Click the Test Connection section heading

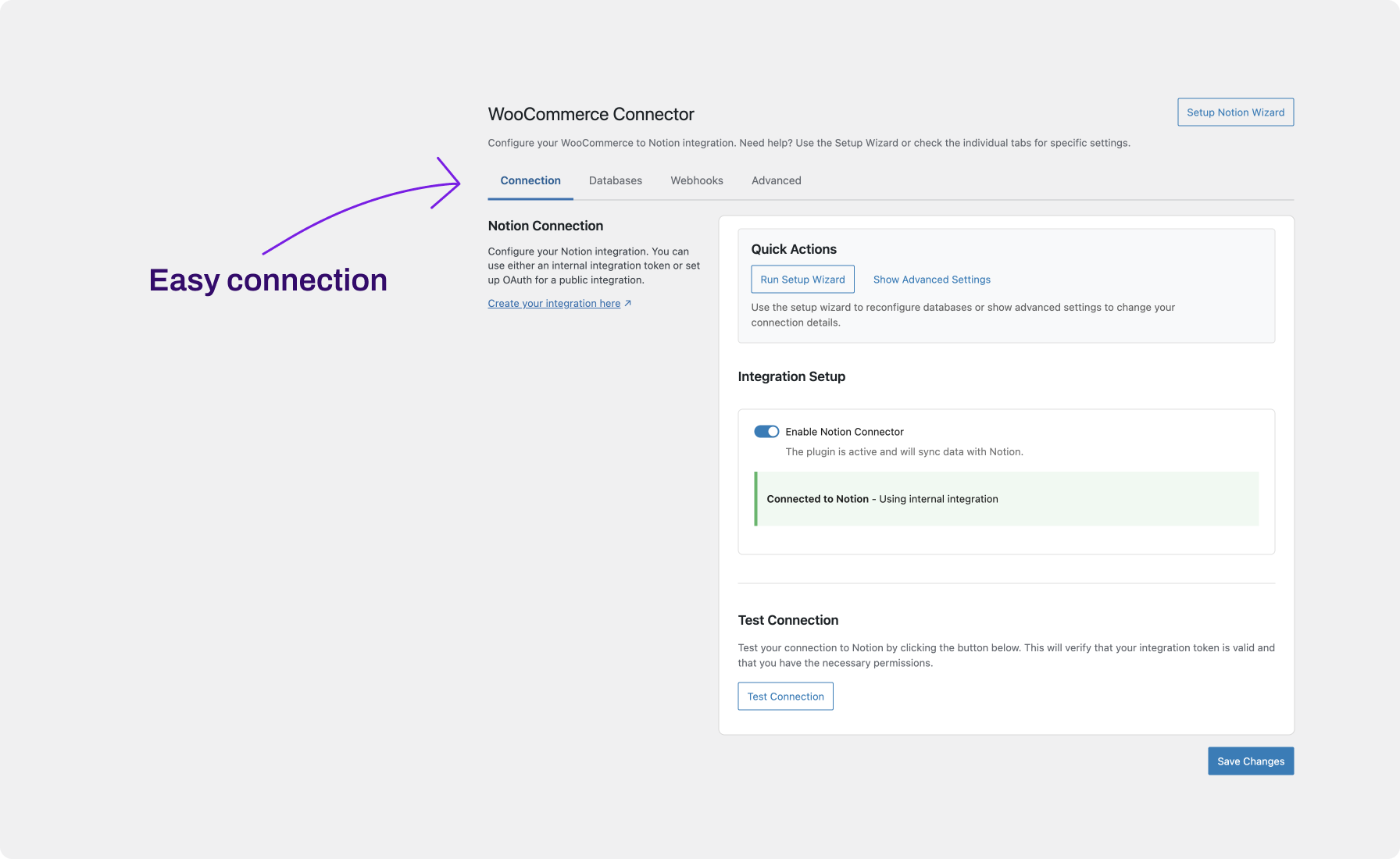[x=787, y=619]
